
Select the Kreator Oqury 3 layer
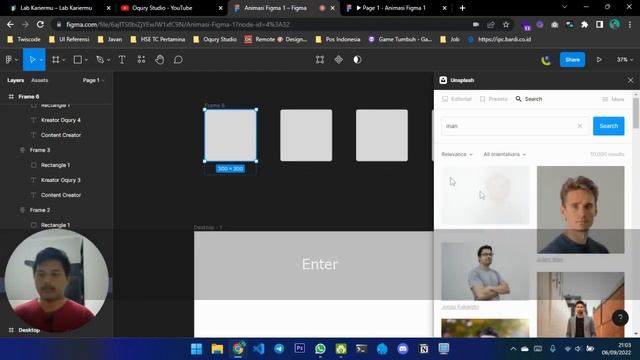coord(60,180)
